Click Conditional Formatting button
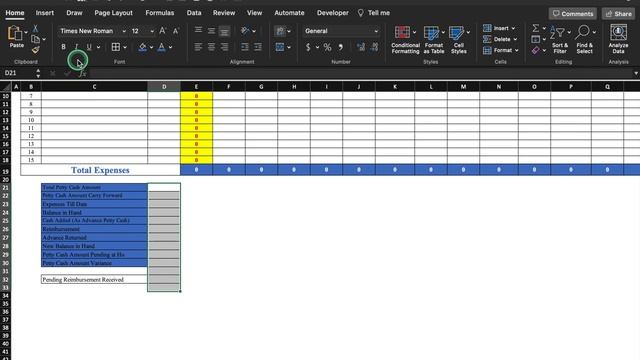This screenshot has width=640, height=360. [405, 39]
